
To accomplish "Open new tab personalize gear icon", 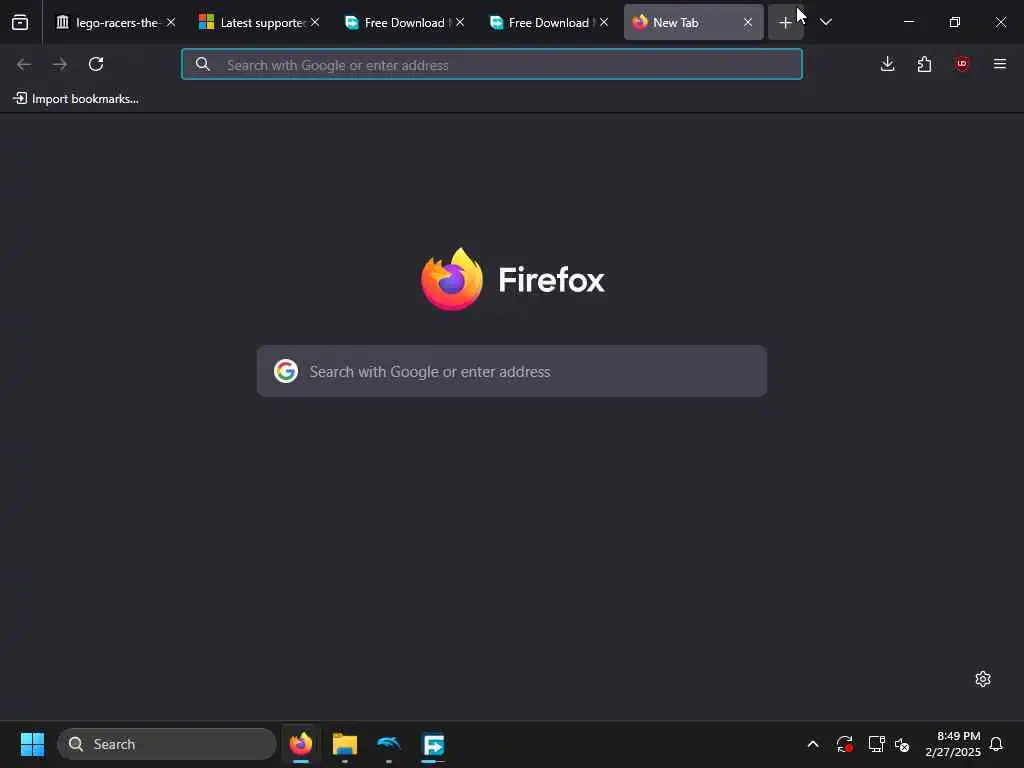I will point(983,679).
